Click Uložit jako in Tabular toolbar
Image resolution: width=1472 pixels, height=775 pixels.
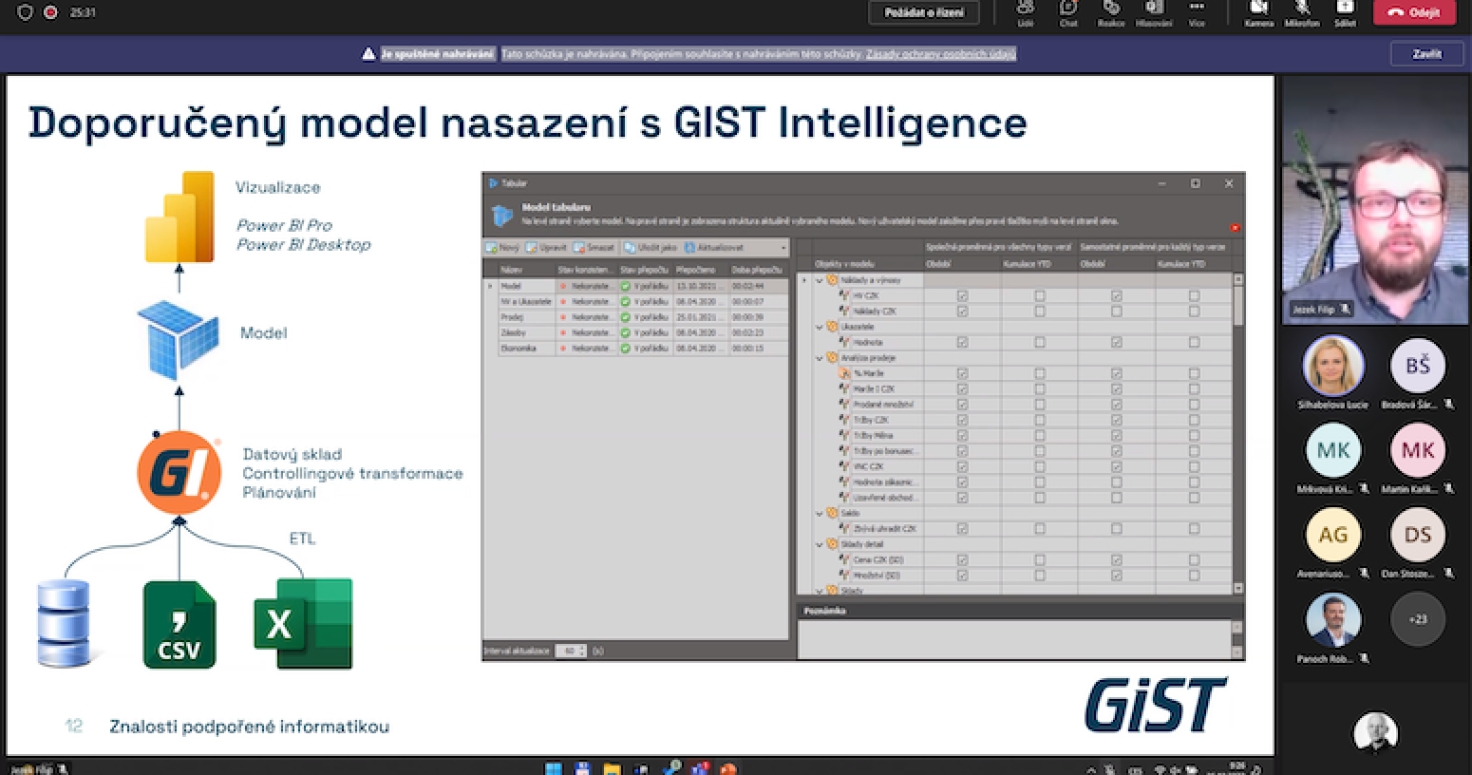[x=650, y=247]
